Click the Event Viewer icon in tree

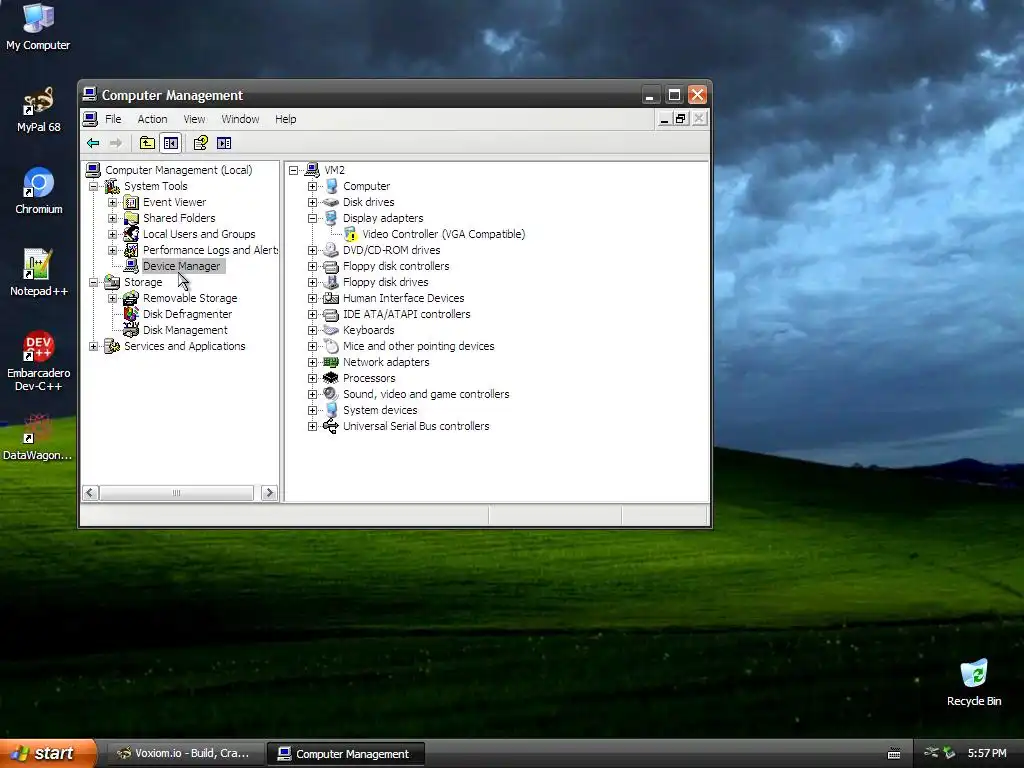point(131,202)
